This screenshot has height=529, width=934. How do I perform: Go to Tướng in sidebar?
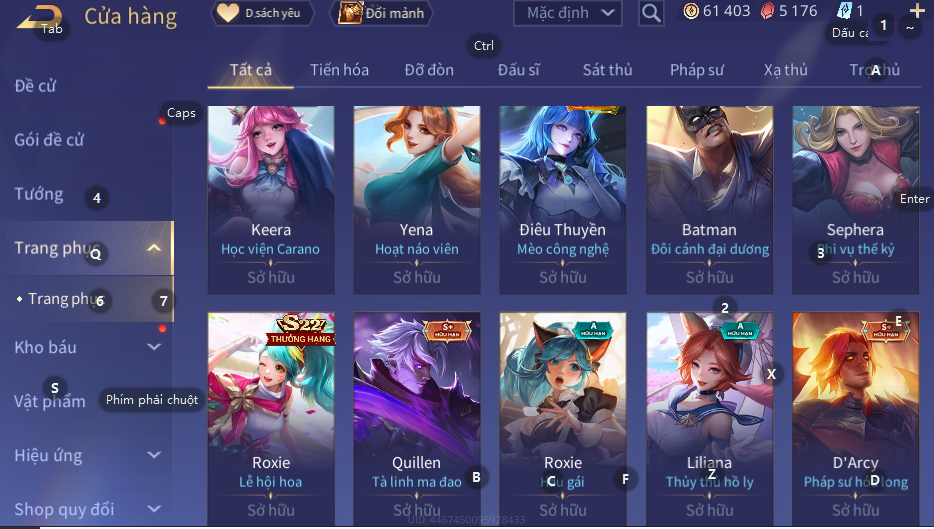pyautogui.click(x=39, y=194)
